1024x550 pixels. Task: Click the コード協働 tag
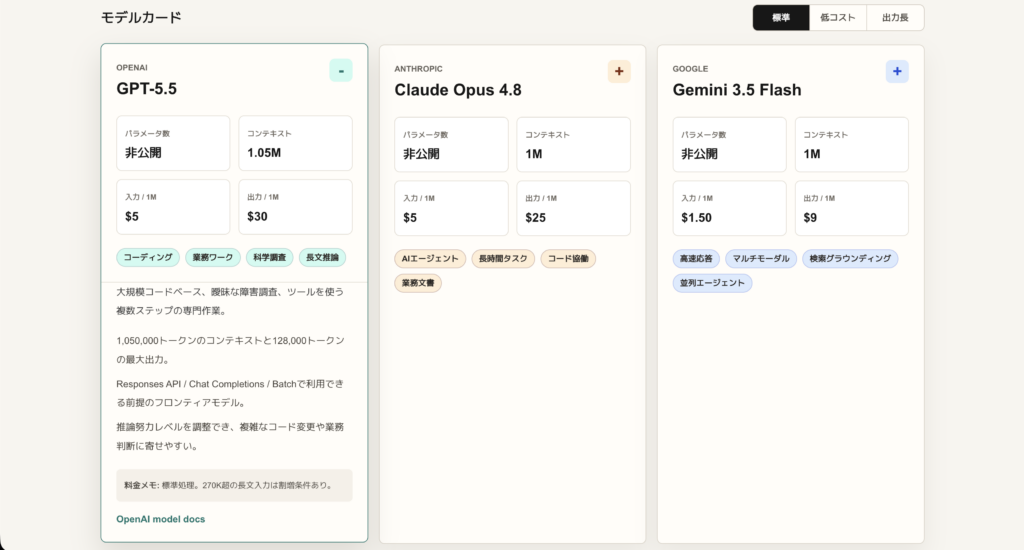[568, 259]
